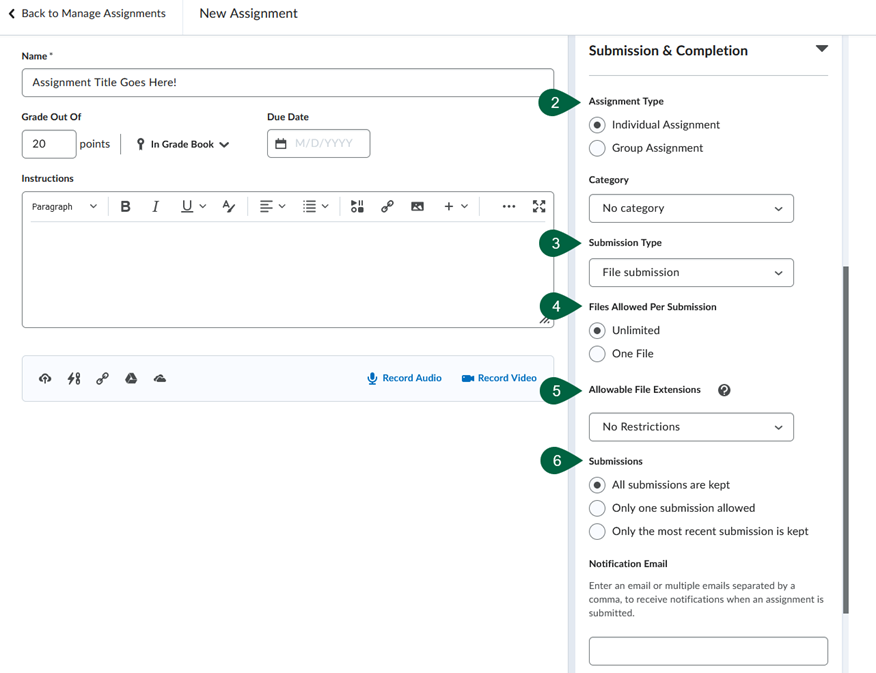Open the editor fullscreen view
Viewport: 876px width, 673px height.
539,206
